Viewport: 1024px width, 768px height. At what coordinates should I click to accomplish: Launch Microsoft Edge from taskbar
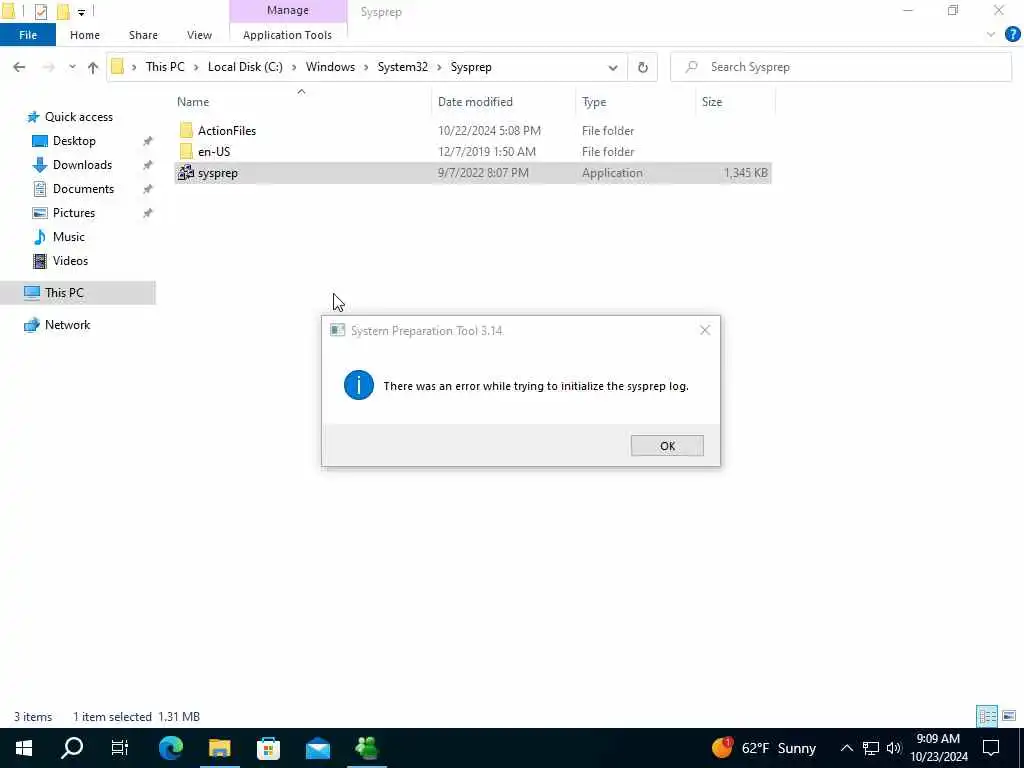[x=171, y=748]
